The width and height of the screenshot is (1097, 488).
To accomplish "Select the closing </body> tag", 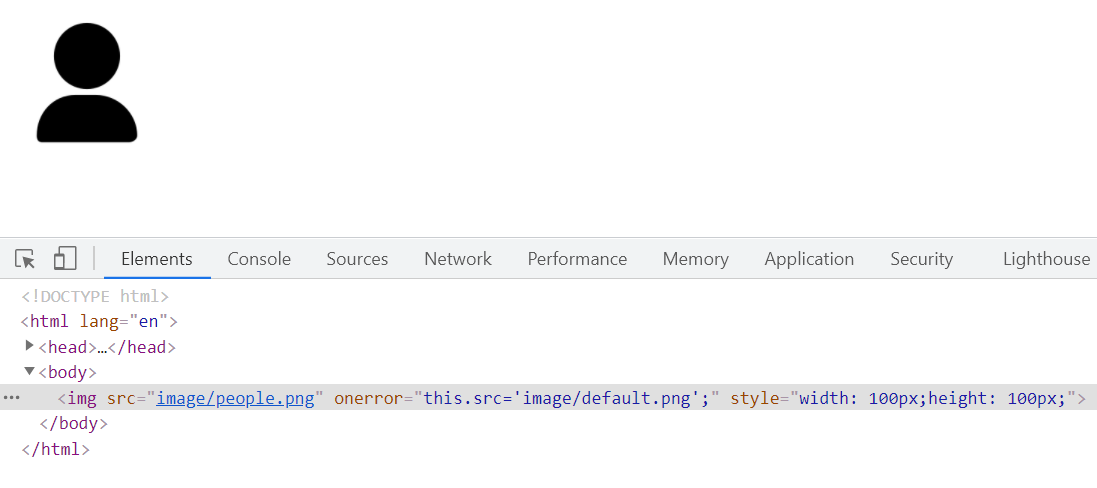I will click(x=73, y=424).
